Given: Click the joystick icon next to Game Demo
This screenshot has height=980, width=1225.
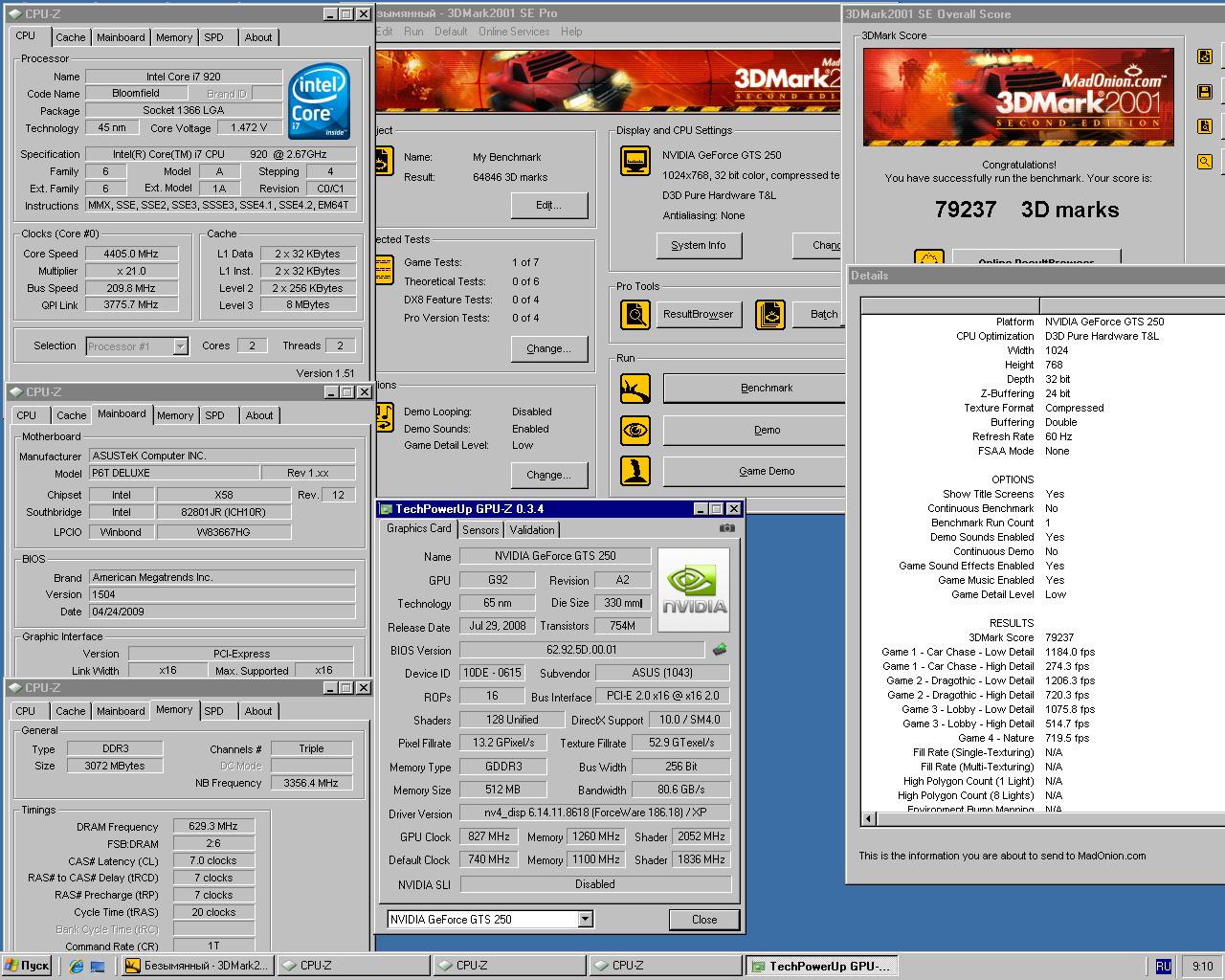Looking at the screenshot, I should 635,471.
